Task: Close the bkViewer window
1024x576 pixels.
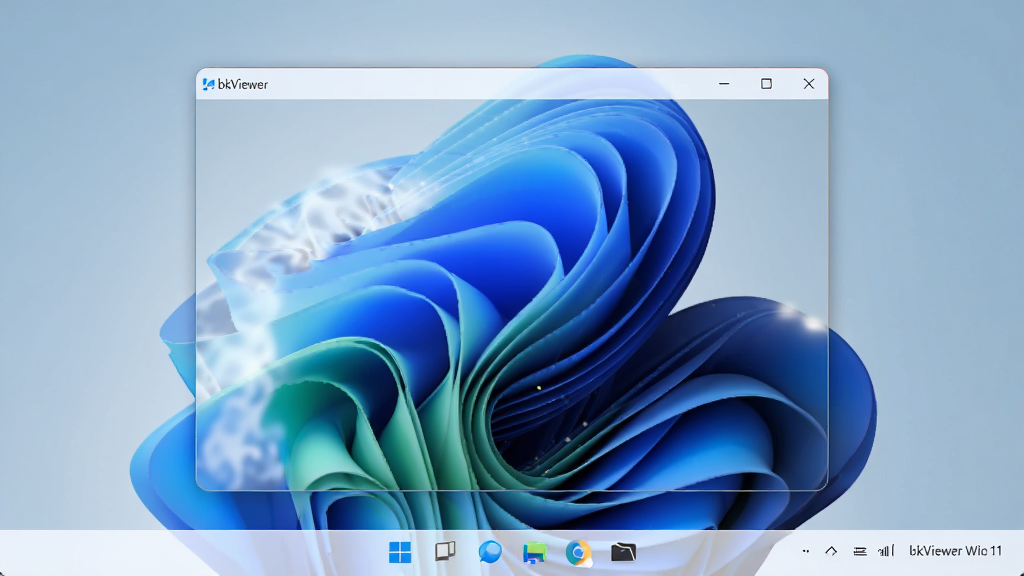Action: [808, 84]
